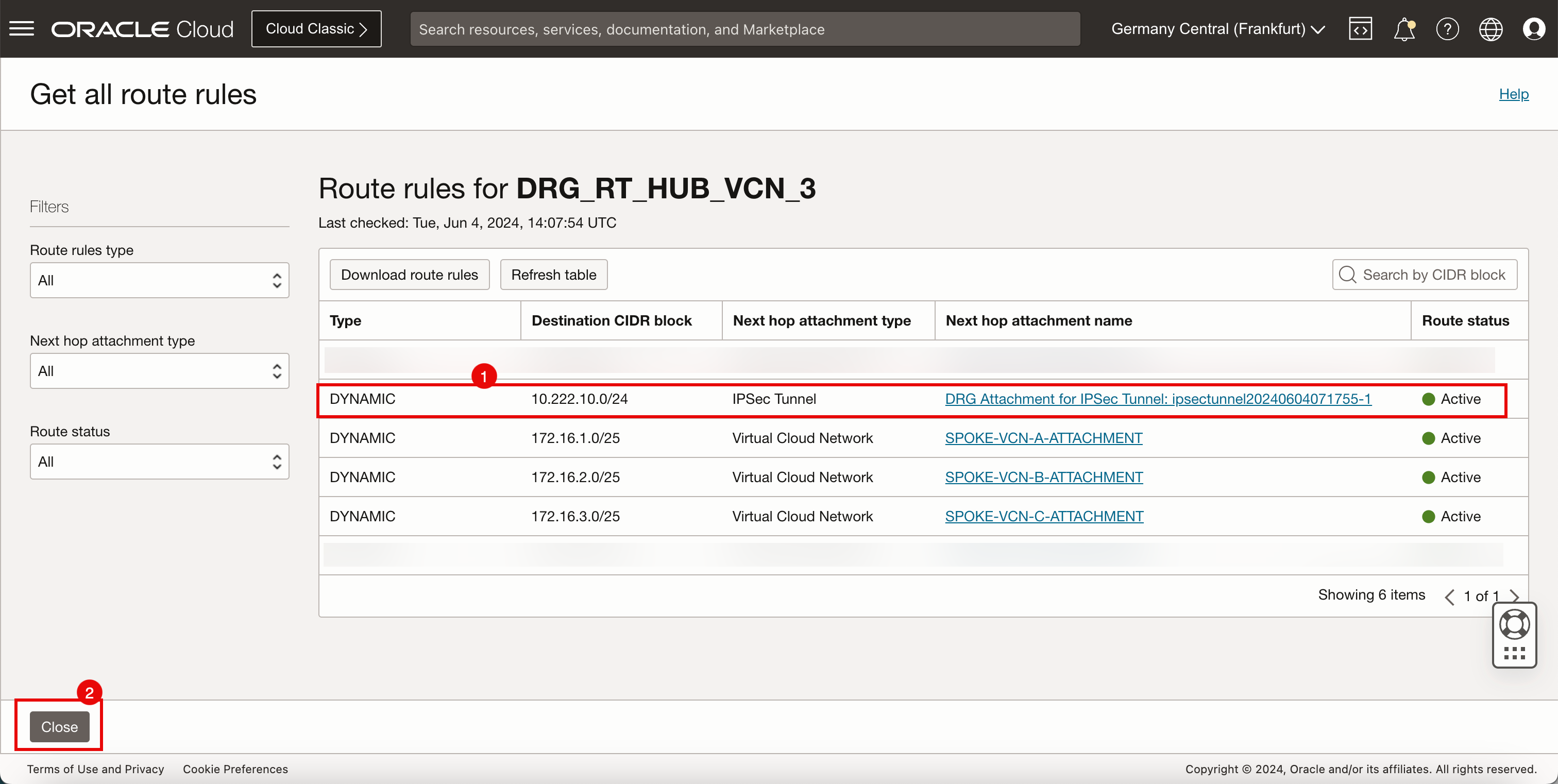Screen dimensions: 1558x784
Task: Open Cloud Shell developer tools icon
Action: [x=1360, y=28]
